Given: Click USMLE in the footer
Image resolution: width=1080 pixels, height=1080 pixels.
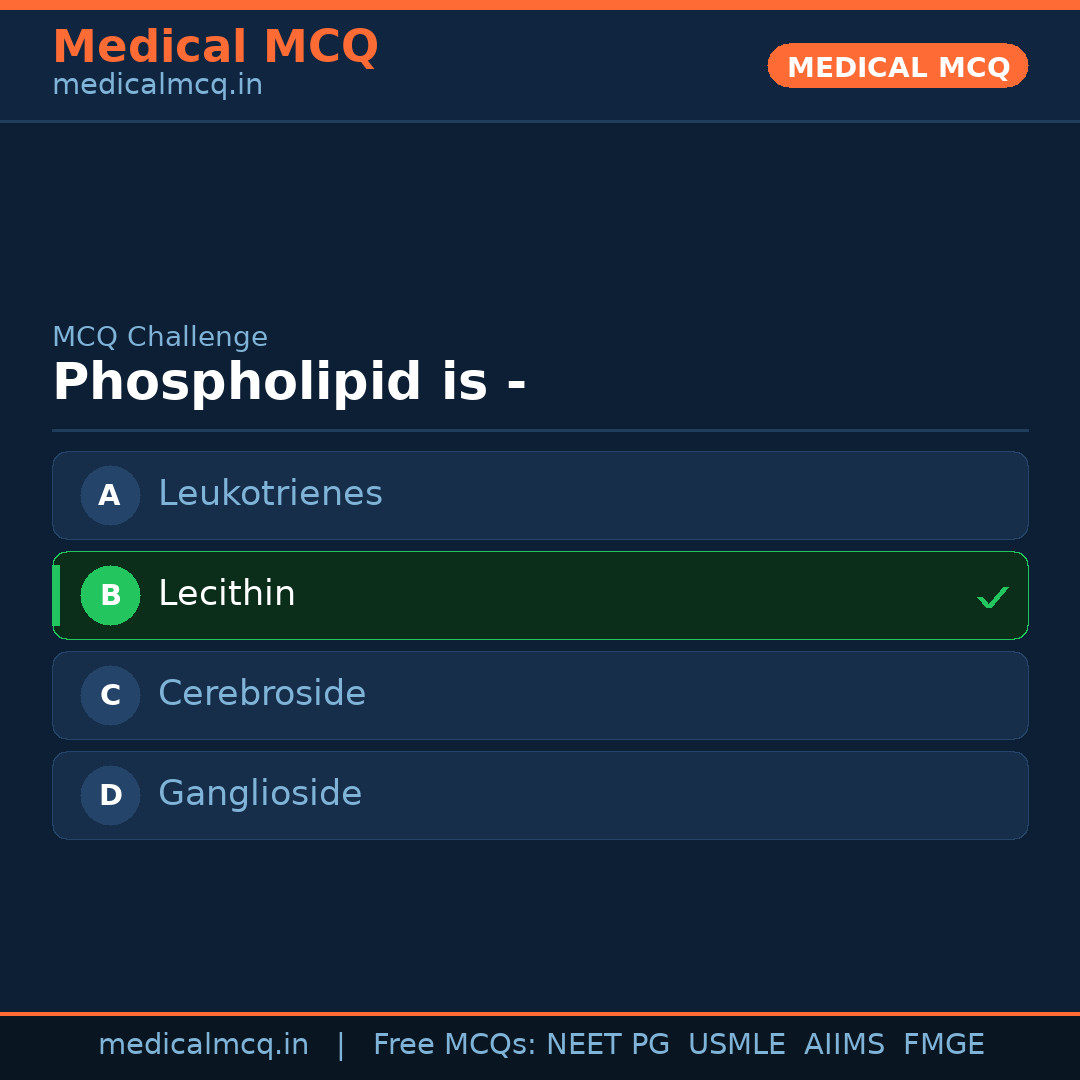Looking at the screenshot, I should [x=736, y=1045].
